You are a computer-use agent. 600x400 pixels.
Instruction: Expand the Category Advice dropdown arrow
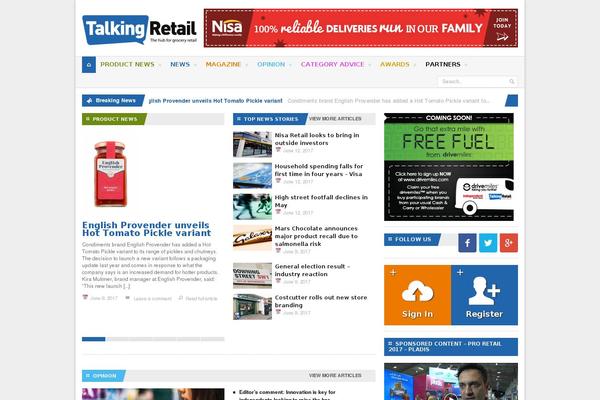pos(370,65)
